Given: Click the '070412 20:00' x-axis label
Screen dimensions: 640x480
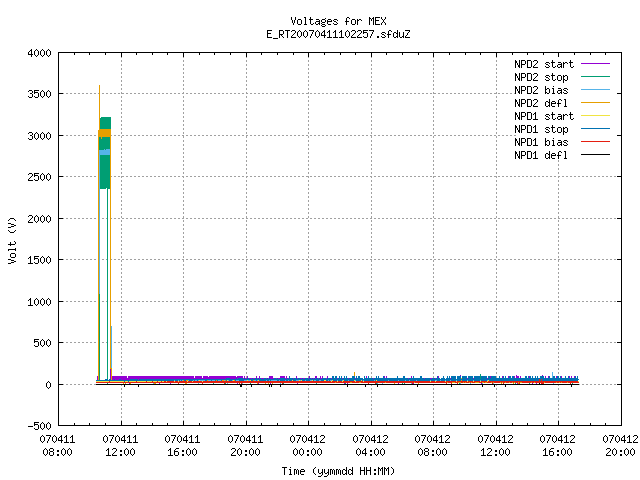Looking at the screenshot, I should pos(620,446).
